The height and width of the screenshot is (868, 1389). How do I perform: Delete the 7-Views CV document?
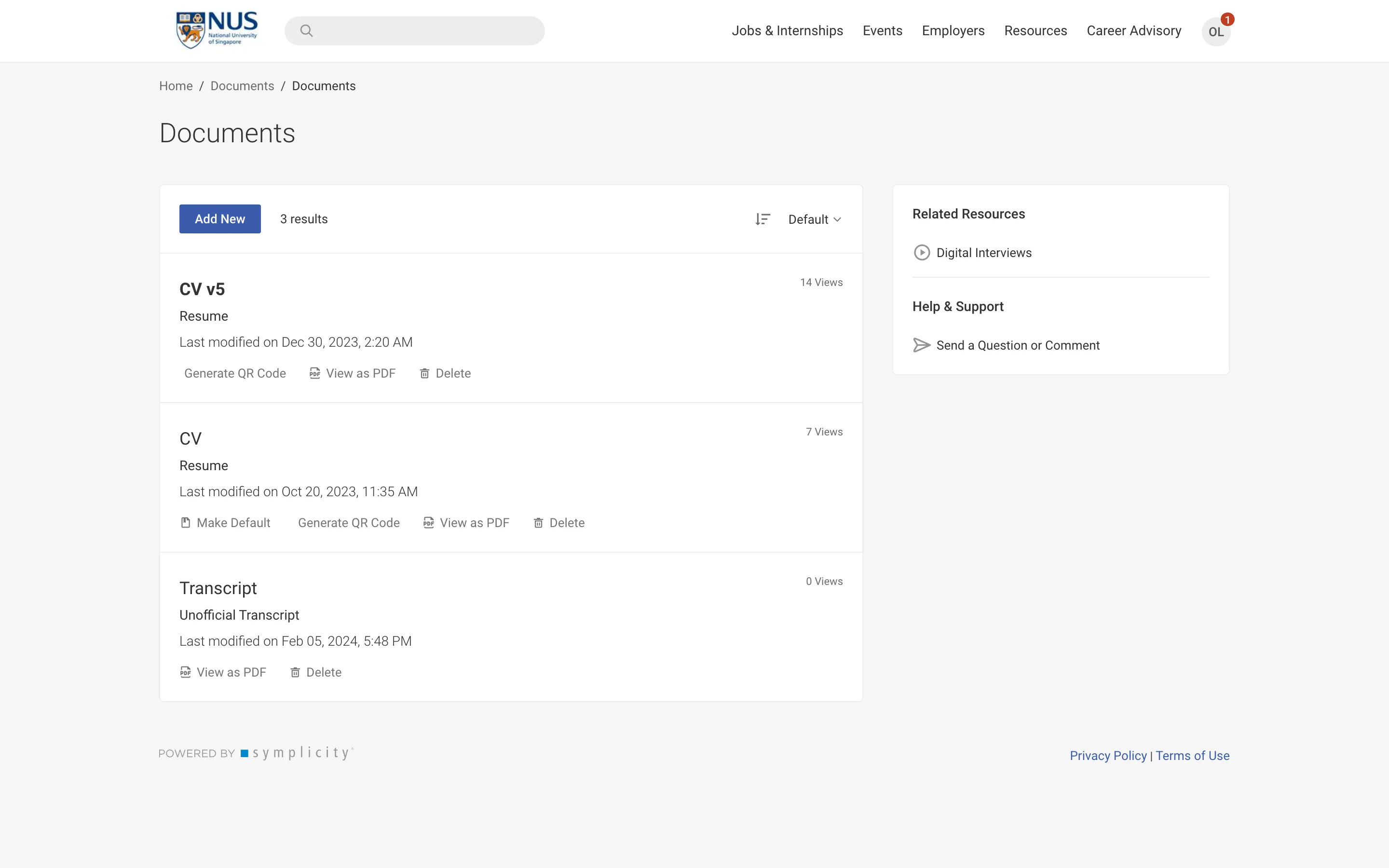click(x=559, y=522)
